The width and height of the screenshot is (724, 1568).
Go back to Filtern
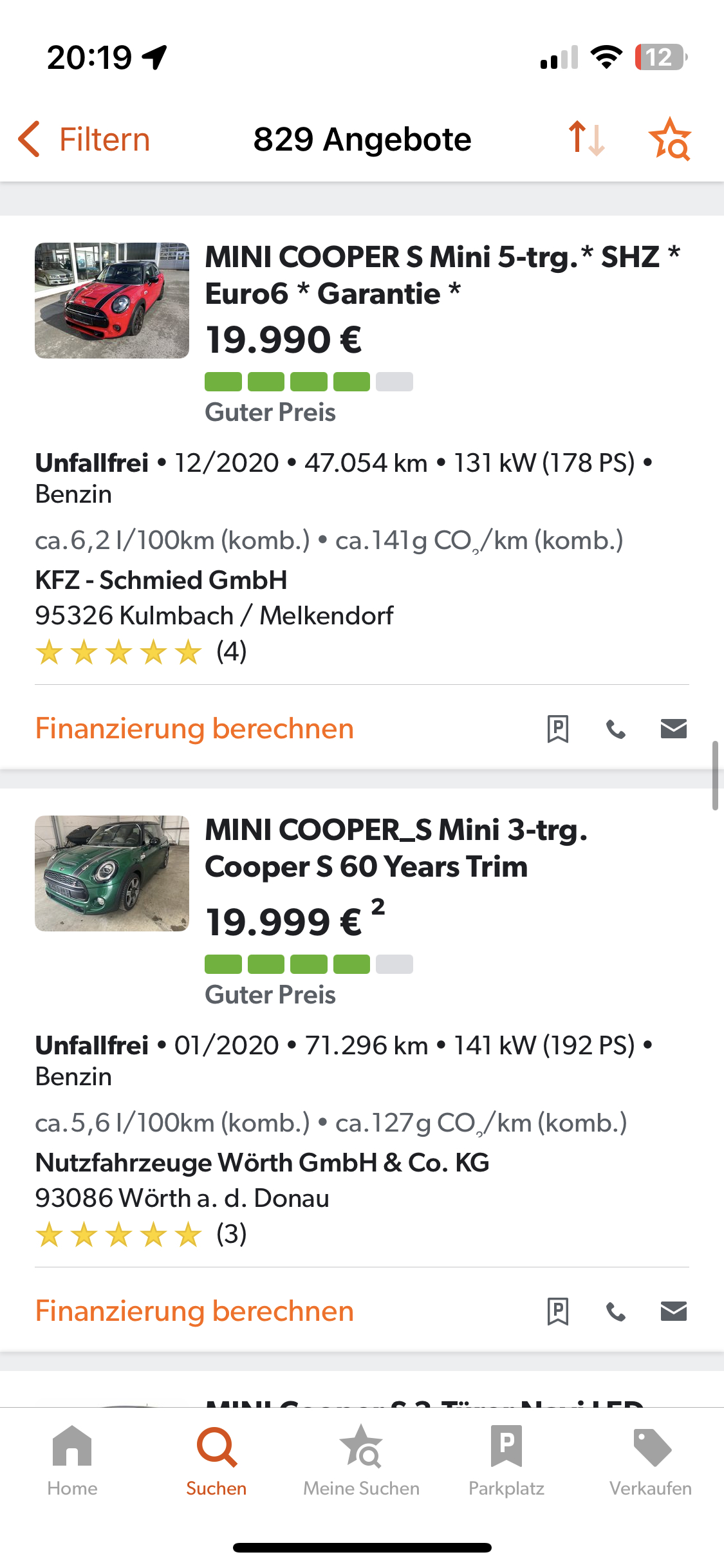tap(84, 139)
